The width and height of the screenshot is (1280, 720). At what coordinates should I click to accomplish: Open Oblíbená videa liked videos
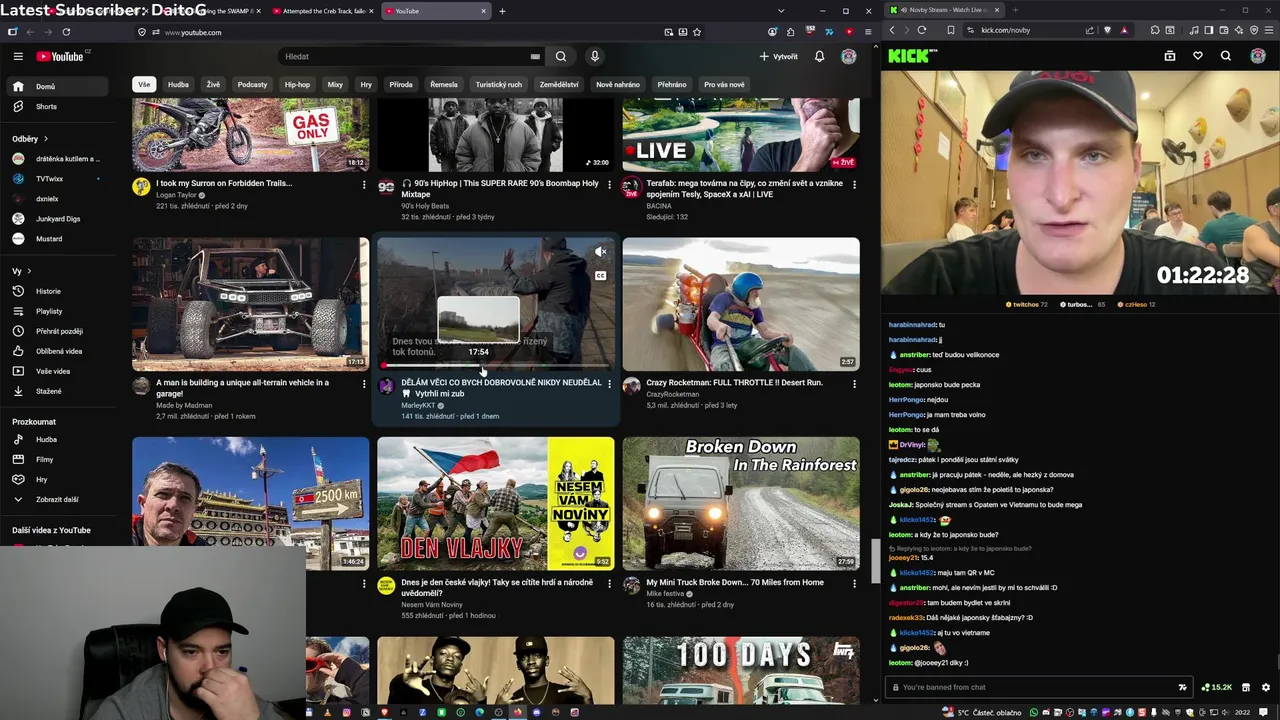pyautogui.click(x=58, y=351)
